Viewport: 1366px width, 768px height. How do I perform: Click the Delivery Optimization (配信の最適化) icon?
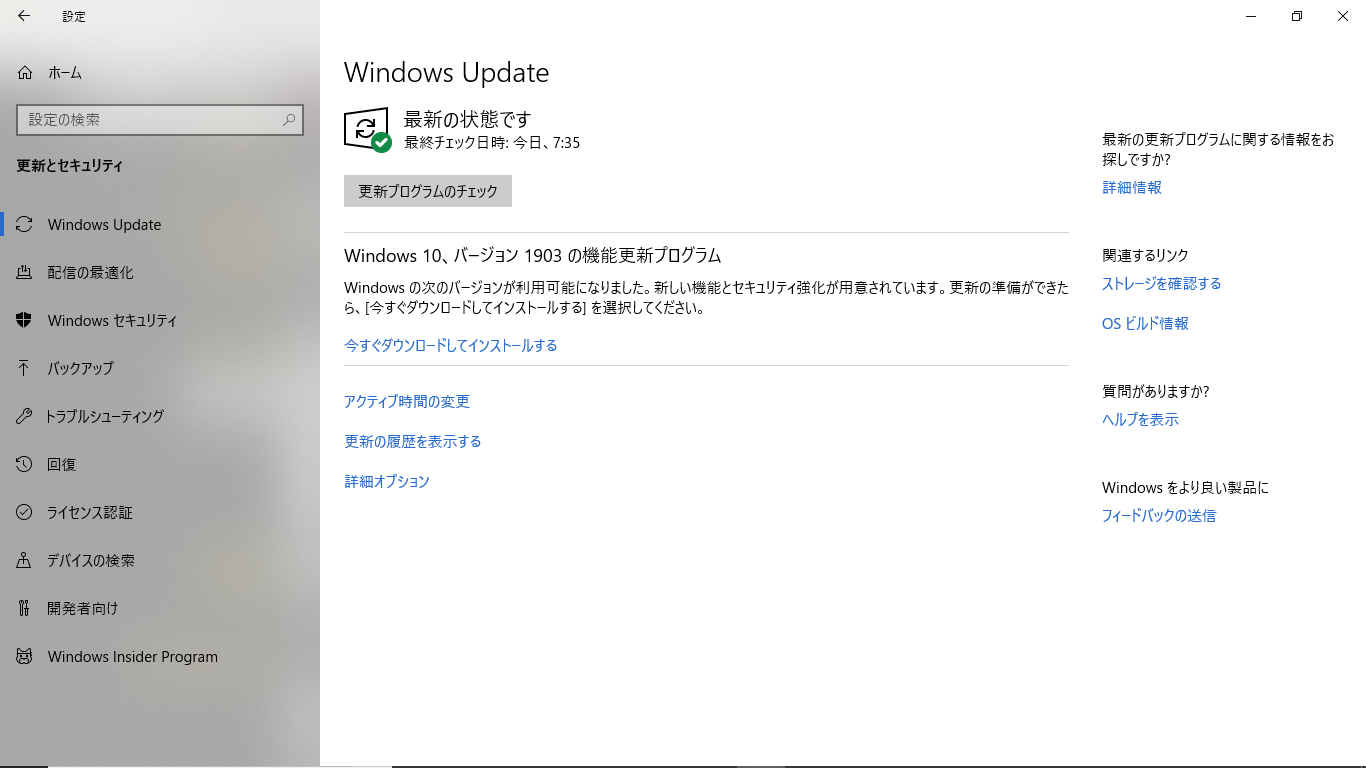coord(25,272)
